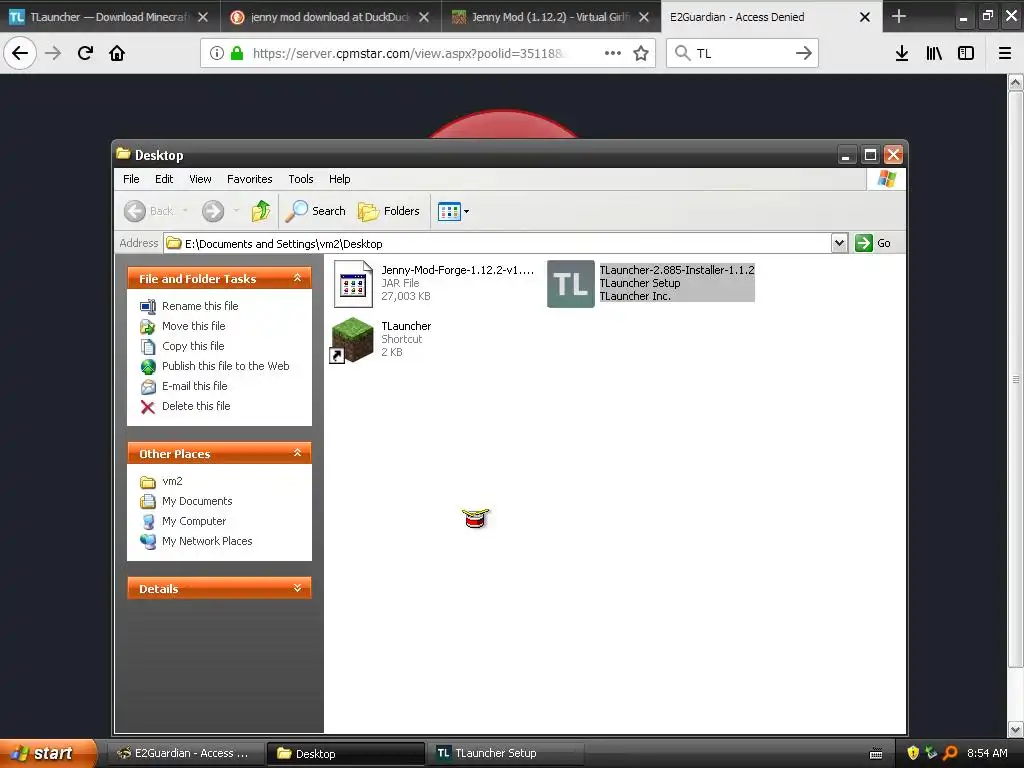Switch to TLauncher Setup taskbar button

click(504, 753)
